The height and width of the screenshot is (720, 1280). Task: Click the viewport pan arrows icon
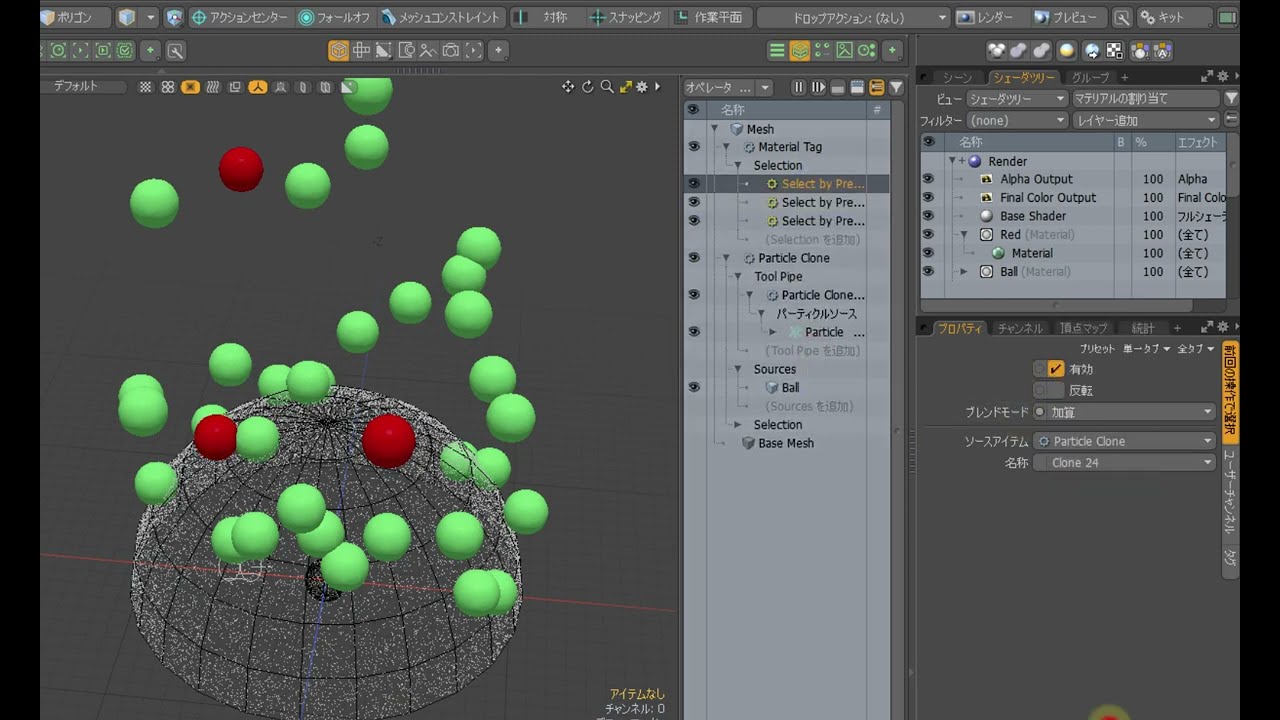coord(568,87)
